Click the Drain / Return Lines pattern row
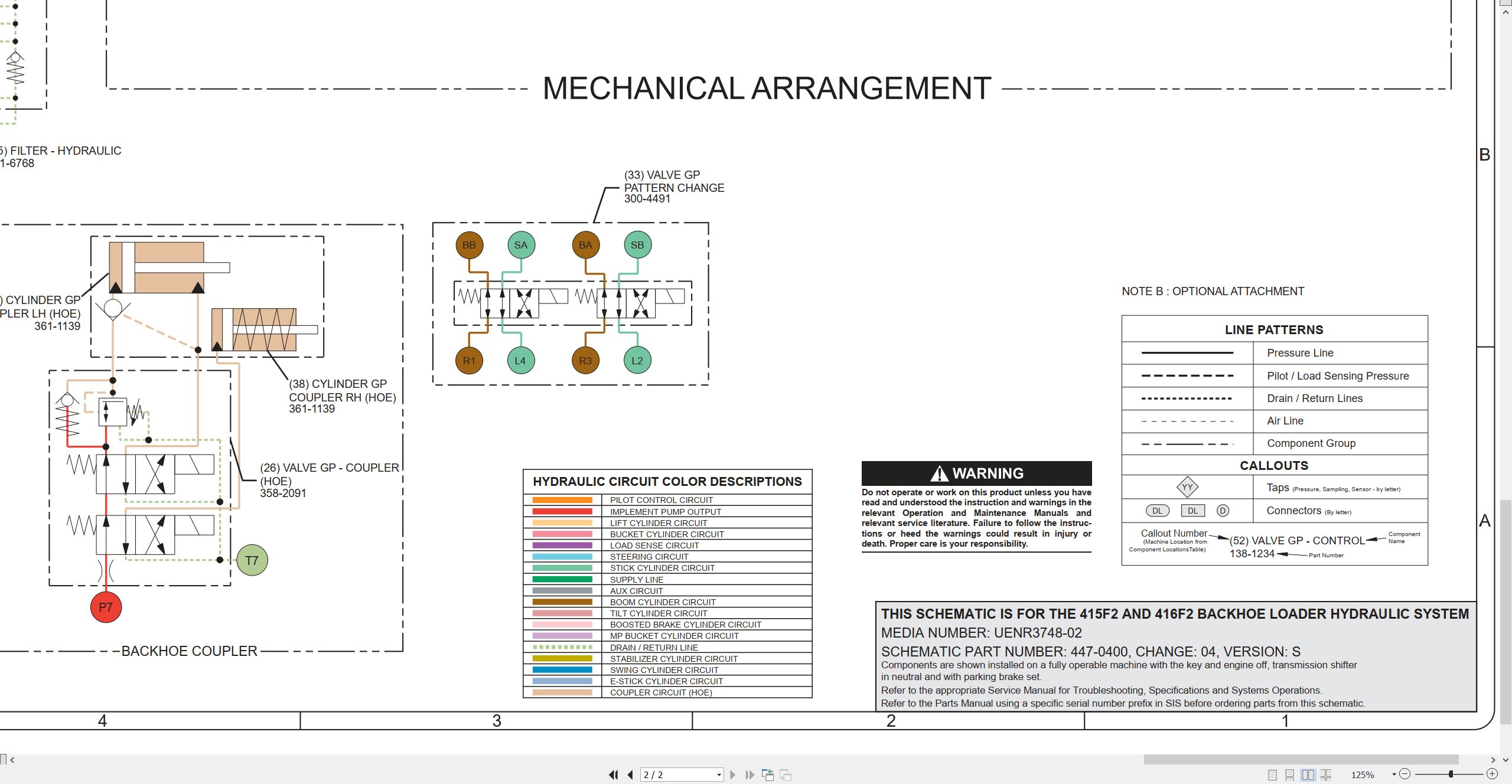1512x784 pixels. pos(1275,398)
